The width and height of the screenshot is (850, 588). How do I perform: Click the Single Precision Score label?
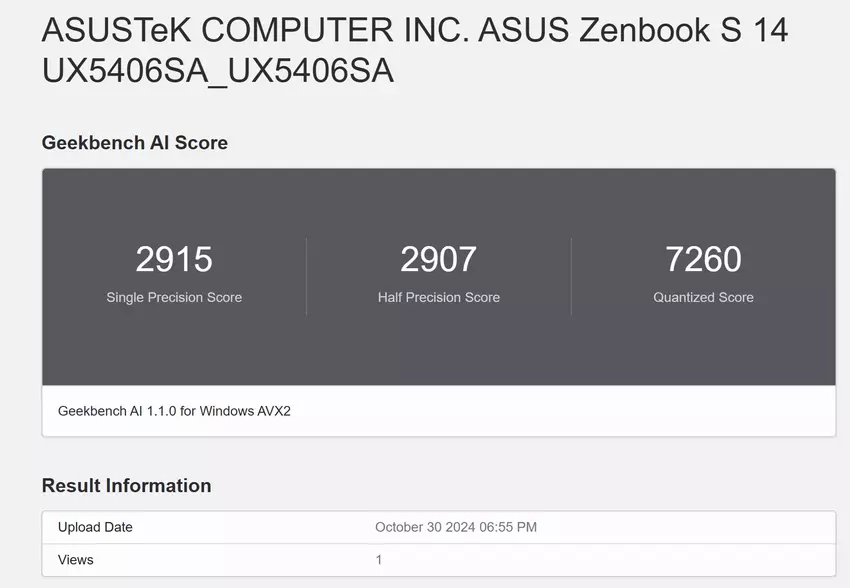click(174, 297)
